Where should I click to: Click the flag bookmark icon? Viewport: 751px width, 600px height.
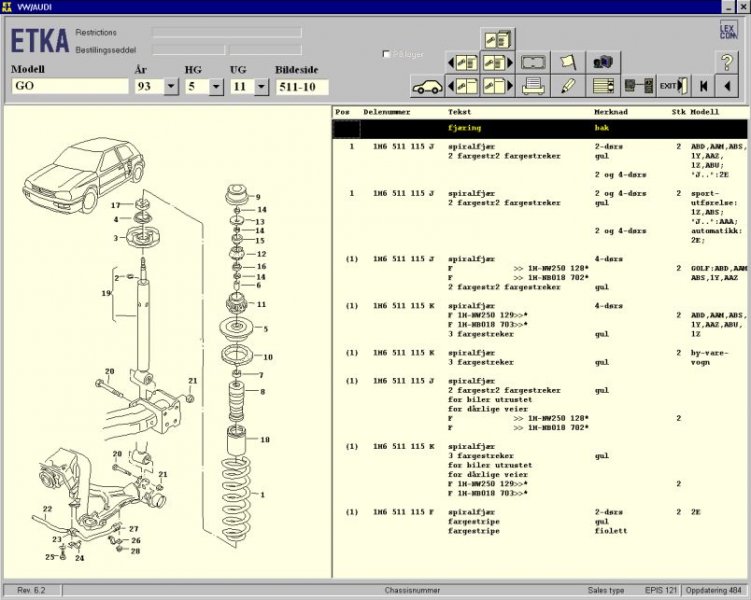[x=567, y=62]
